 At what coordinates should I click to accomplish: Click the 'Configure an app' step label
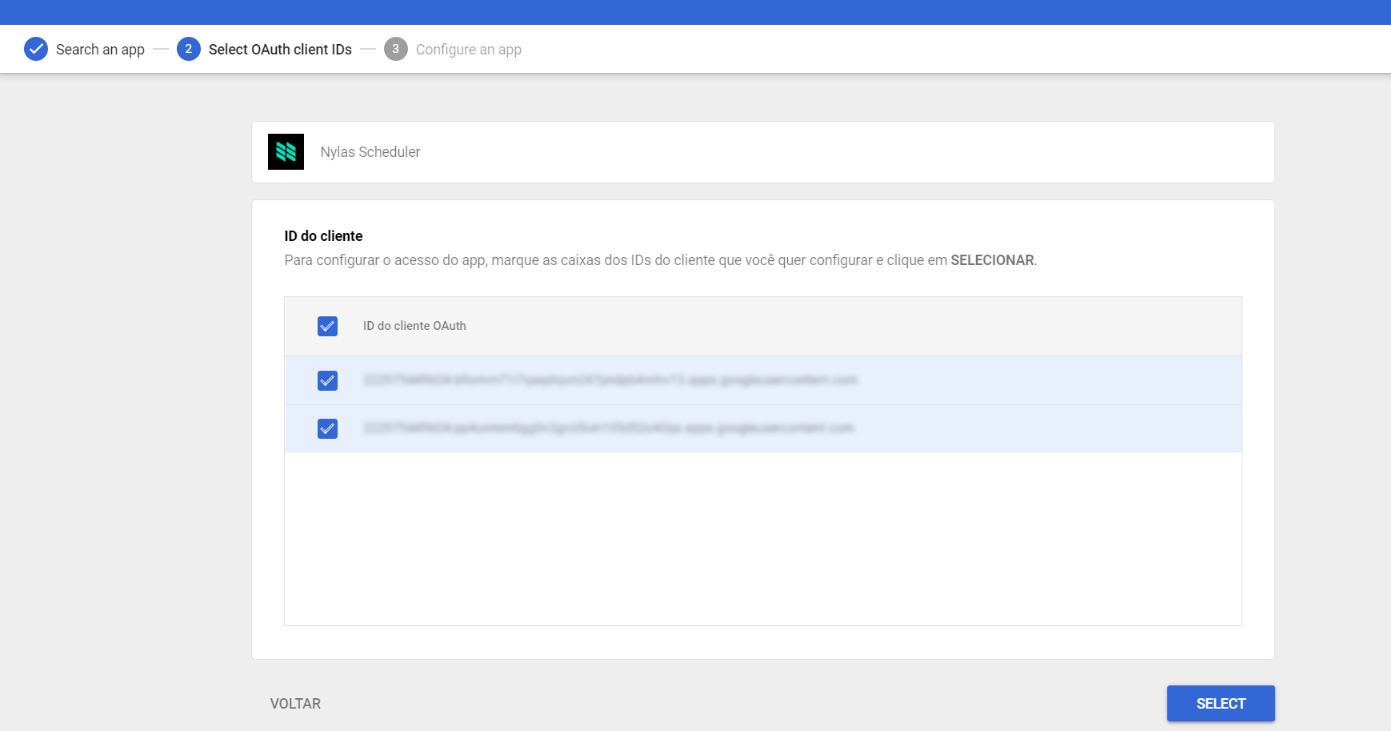point(468,49)
